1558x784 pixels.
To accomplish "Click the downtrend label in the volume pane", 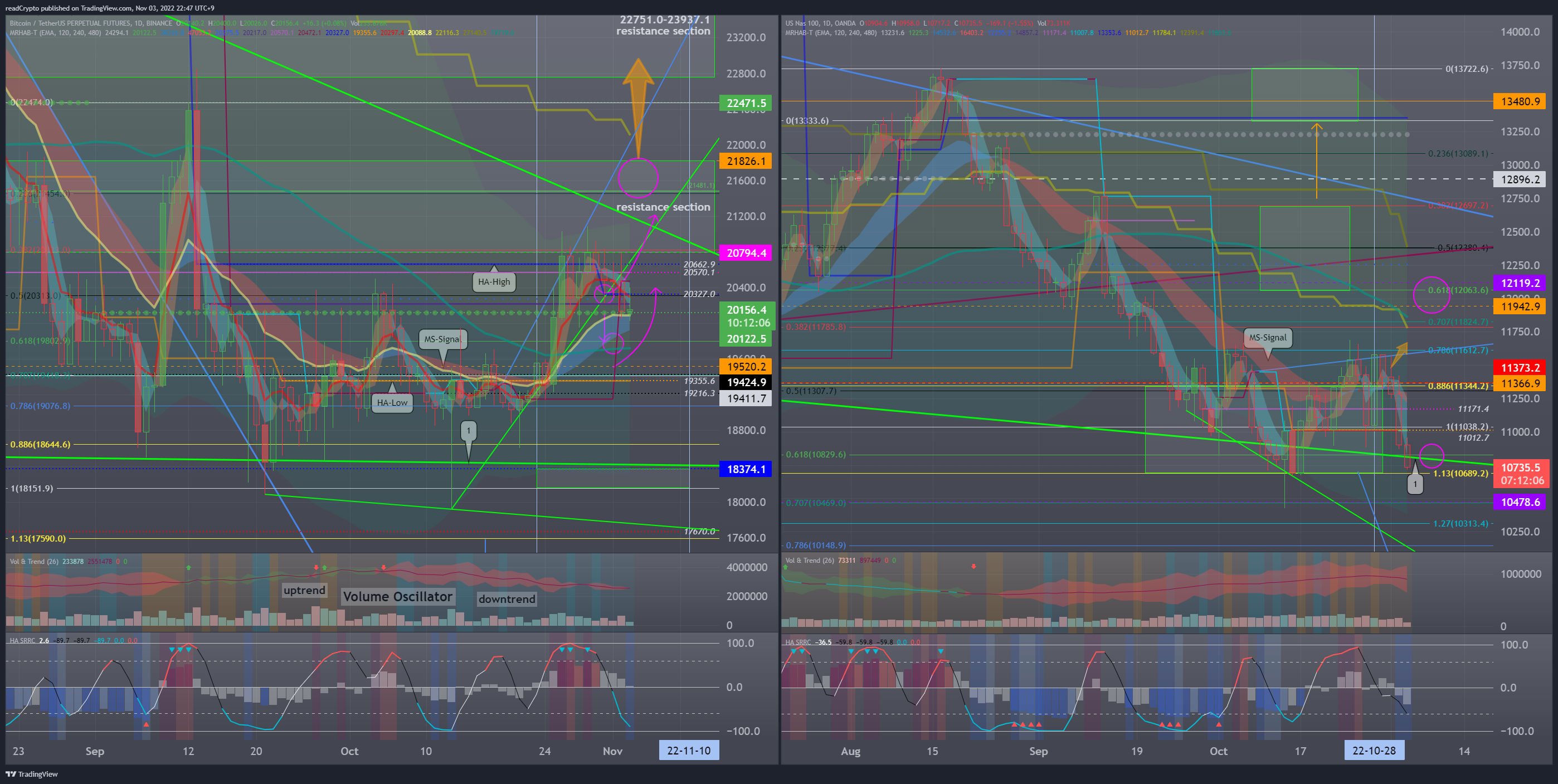I will pyautogui.click(x=507, y=599).
